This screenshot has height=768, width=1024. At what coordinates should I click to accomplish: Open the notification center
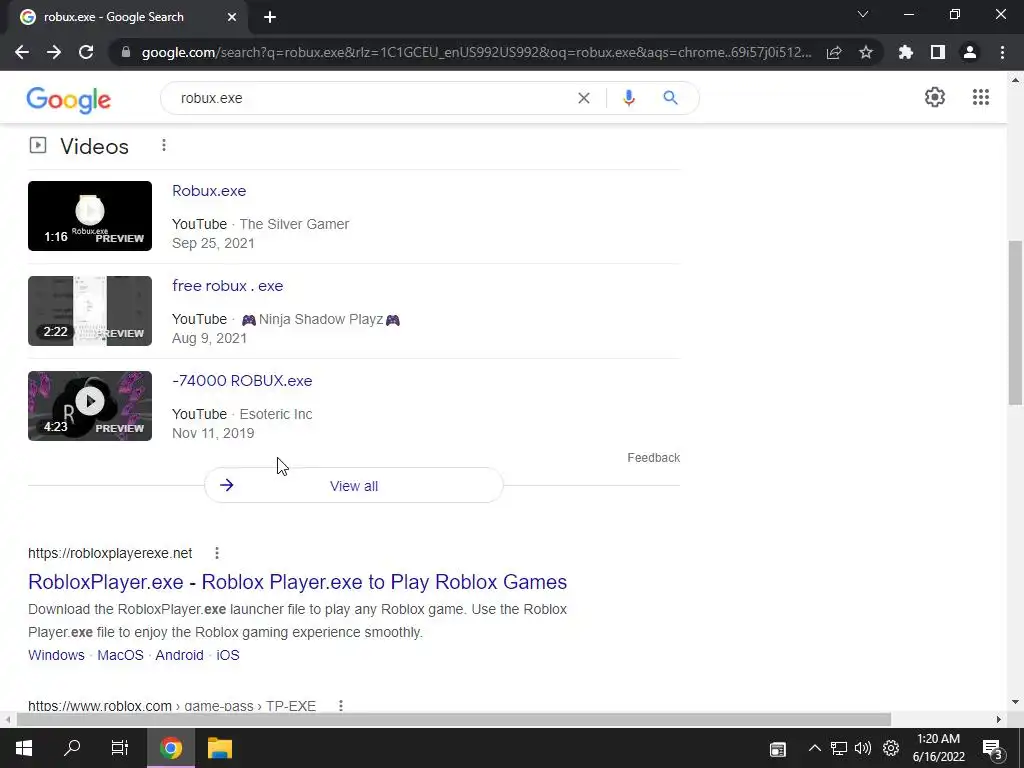click(x=992, y=748)
